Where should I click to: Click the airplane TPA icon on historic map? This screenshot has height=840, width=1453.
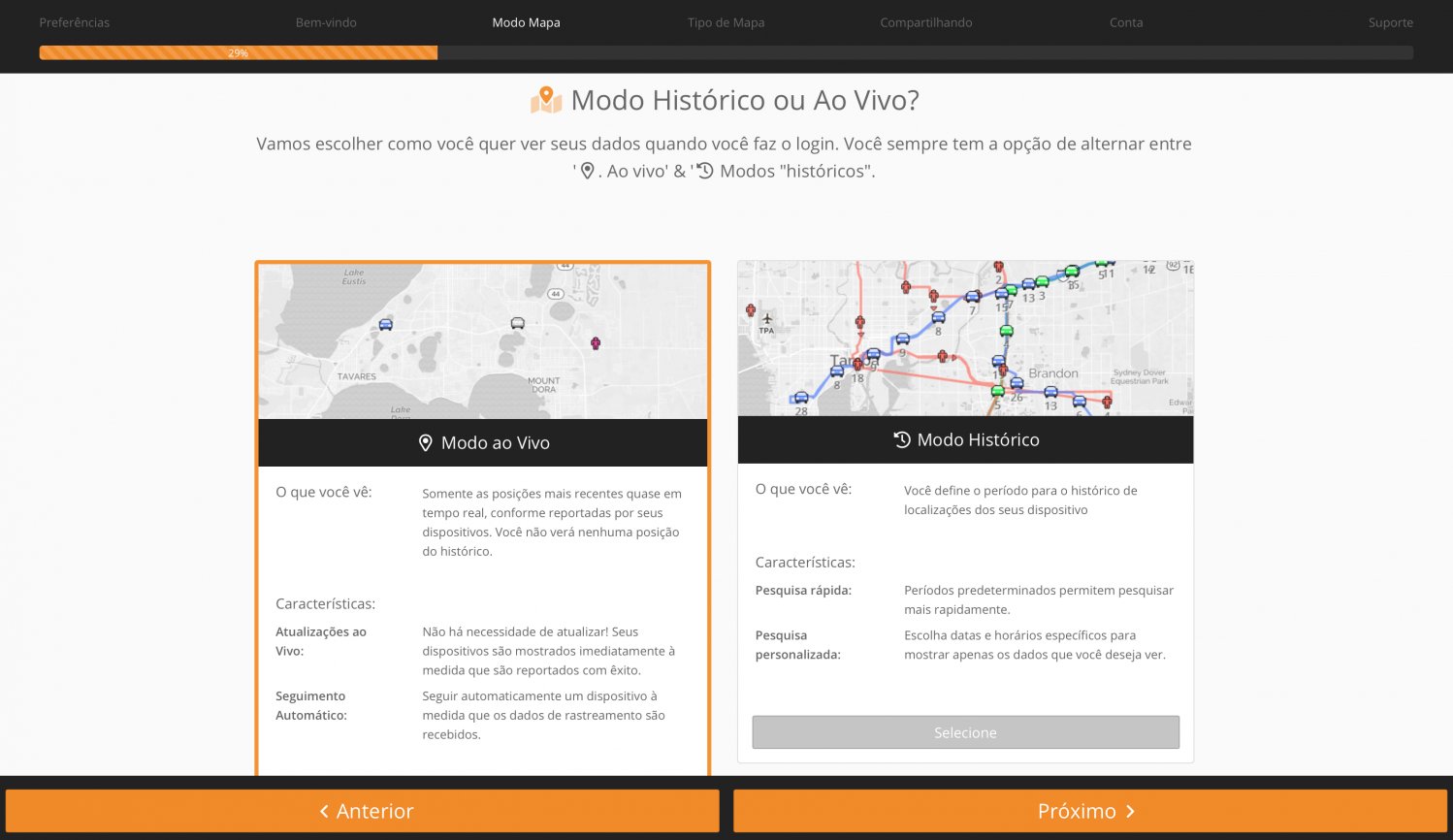click(x=767, y=319)
